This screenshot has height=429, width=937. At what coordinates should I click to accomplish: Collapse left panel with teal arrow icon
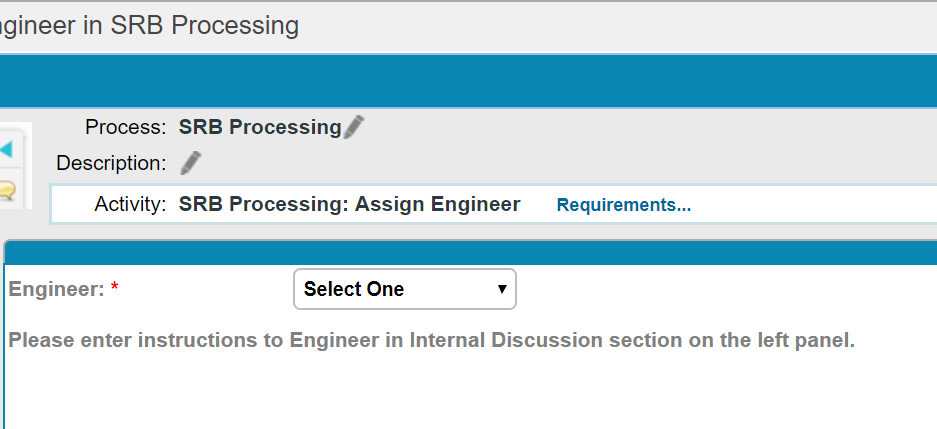7,149
